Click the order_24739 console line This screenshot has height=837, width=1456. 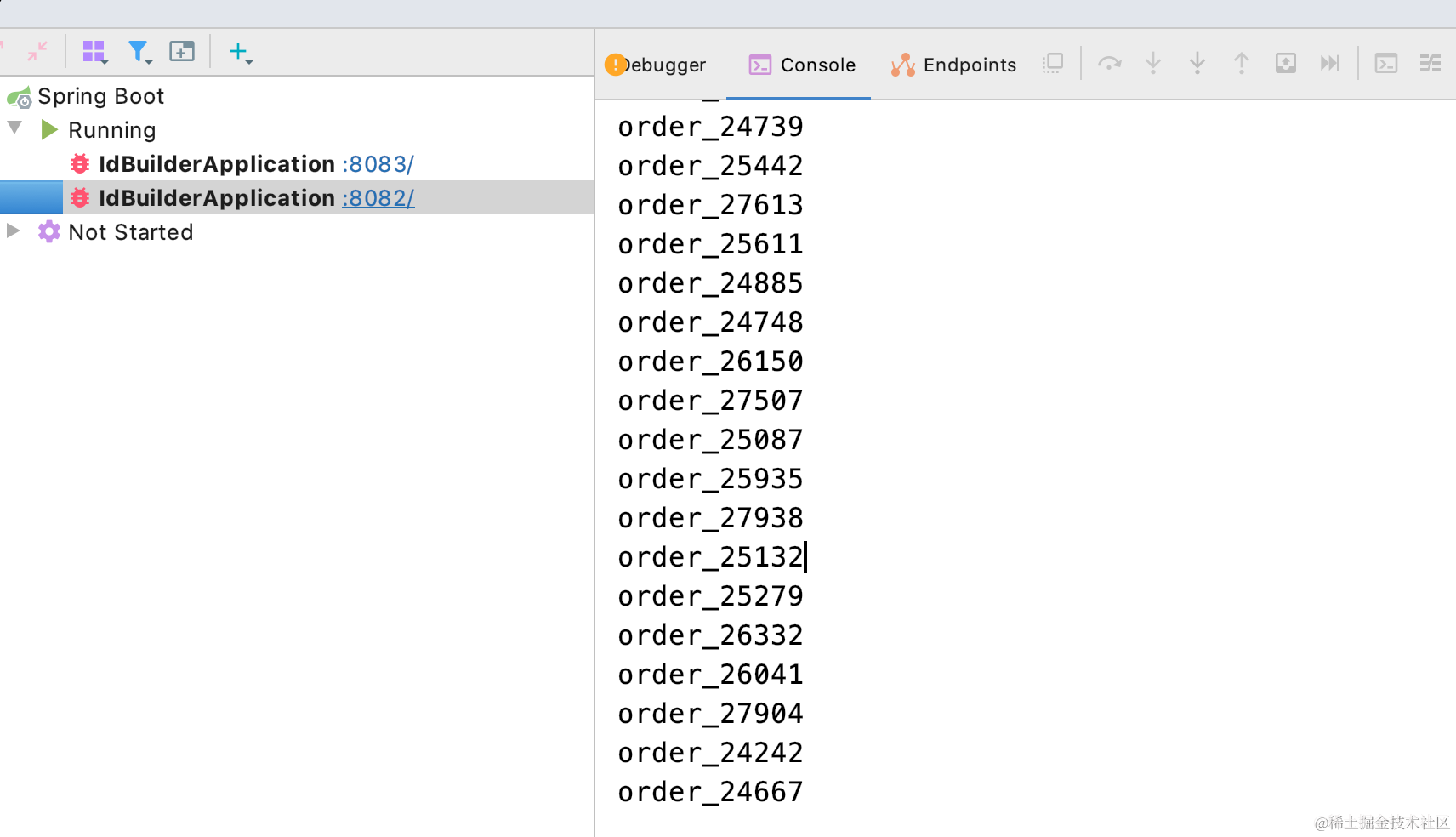[710, 127]
